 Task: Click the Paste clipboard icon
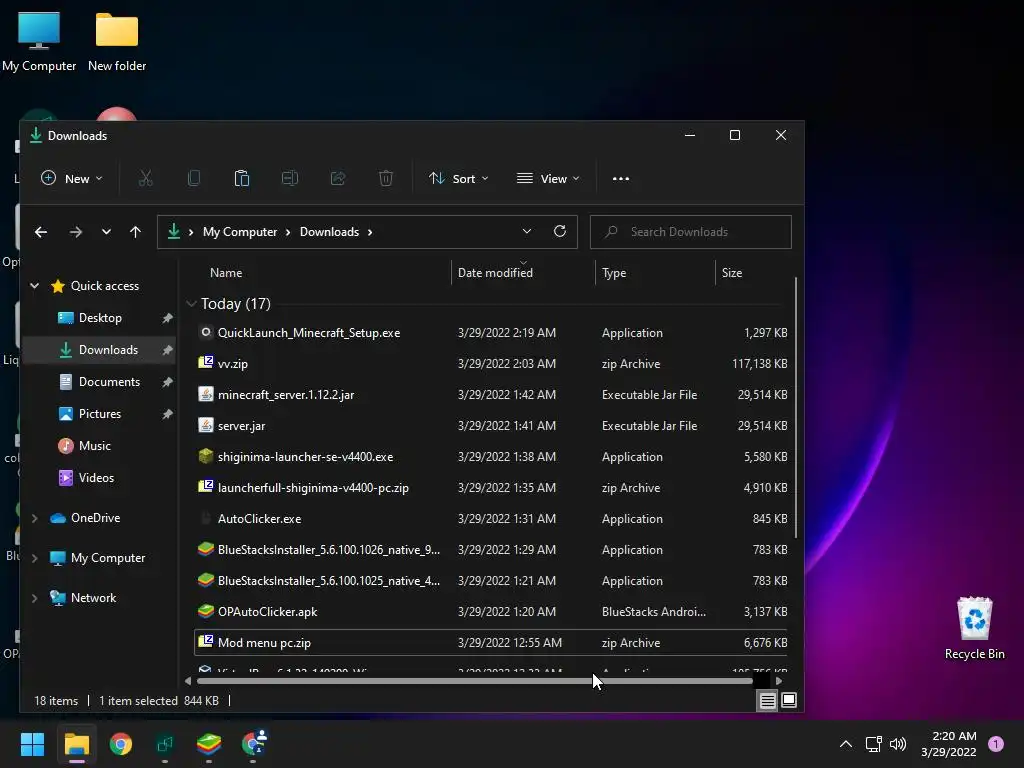coord(242,178)
